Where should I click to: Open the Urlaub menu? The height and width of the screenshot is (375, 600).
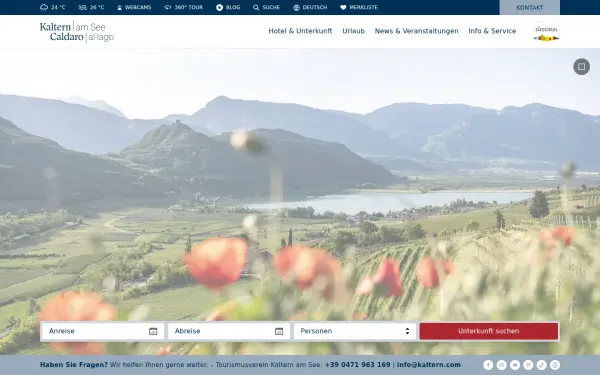click(354, 31)
